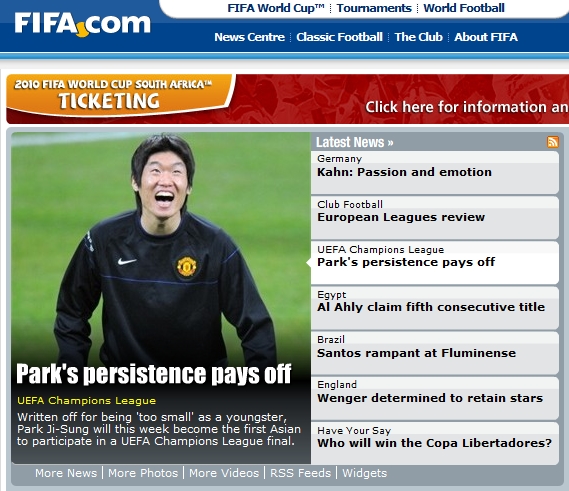
Task: Open the FIFA World Cup menu
Action: [x=276, y=8]
